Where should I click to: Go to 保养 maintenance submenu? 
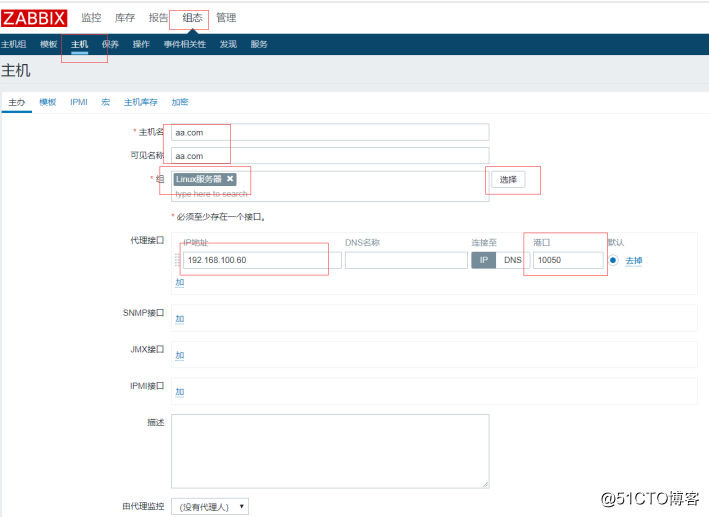coord(110,44)
